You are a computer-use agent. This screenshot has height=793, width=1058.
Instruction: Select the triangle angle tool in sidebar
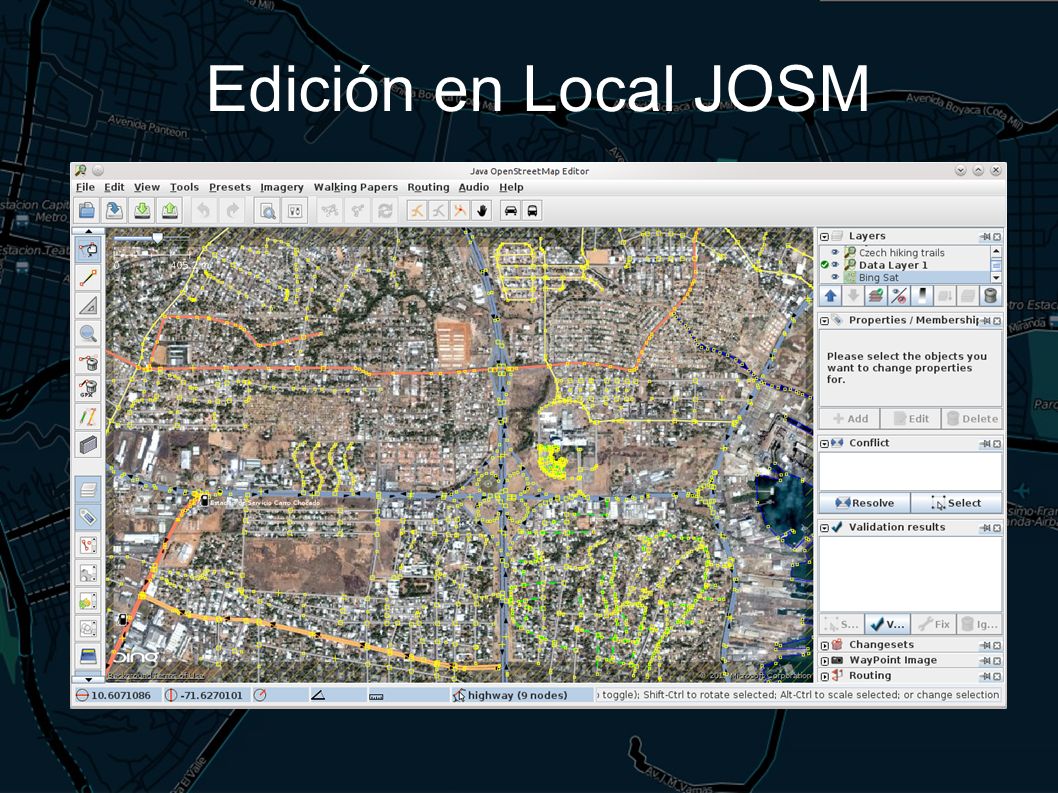click(x=88, y=305)
